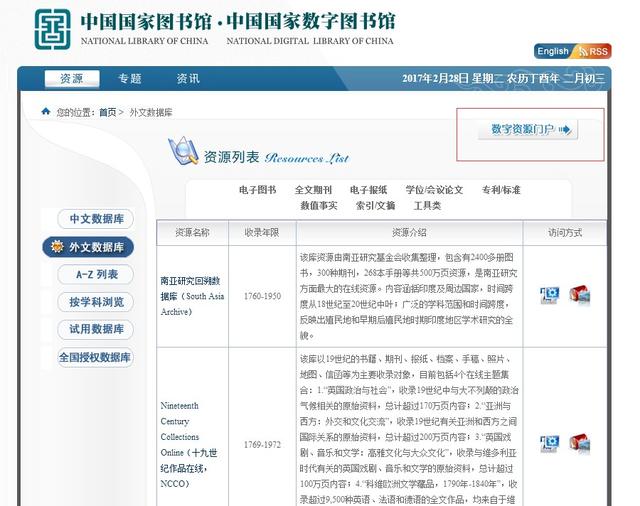The image size is (640, 506).
Task: Click the home icon in the breadcrumb
Action: [45, 112]
